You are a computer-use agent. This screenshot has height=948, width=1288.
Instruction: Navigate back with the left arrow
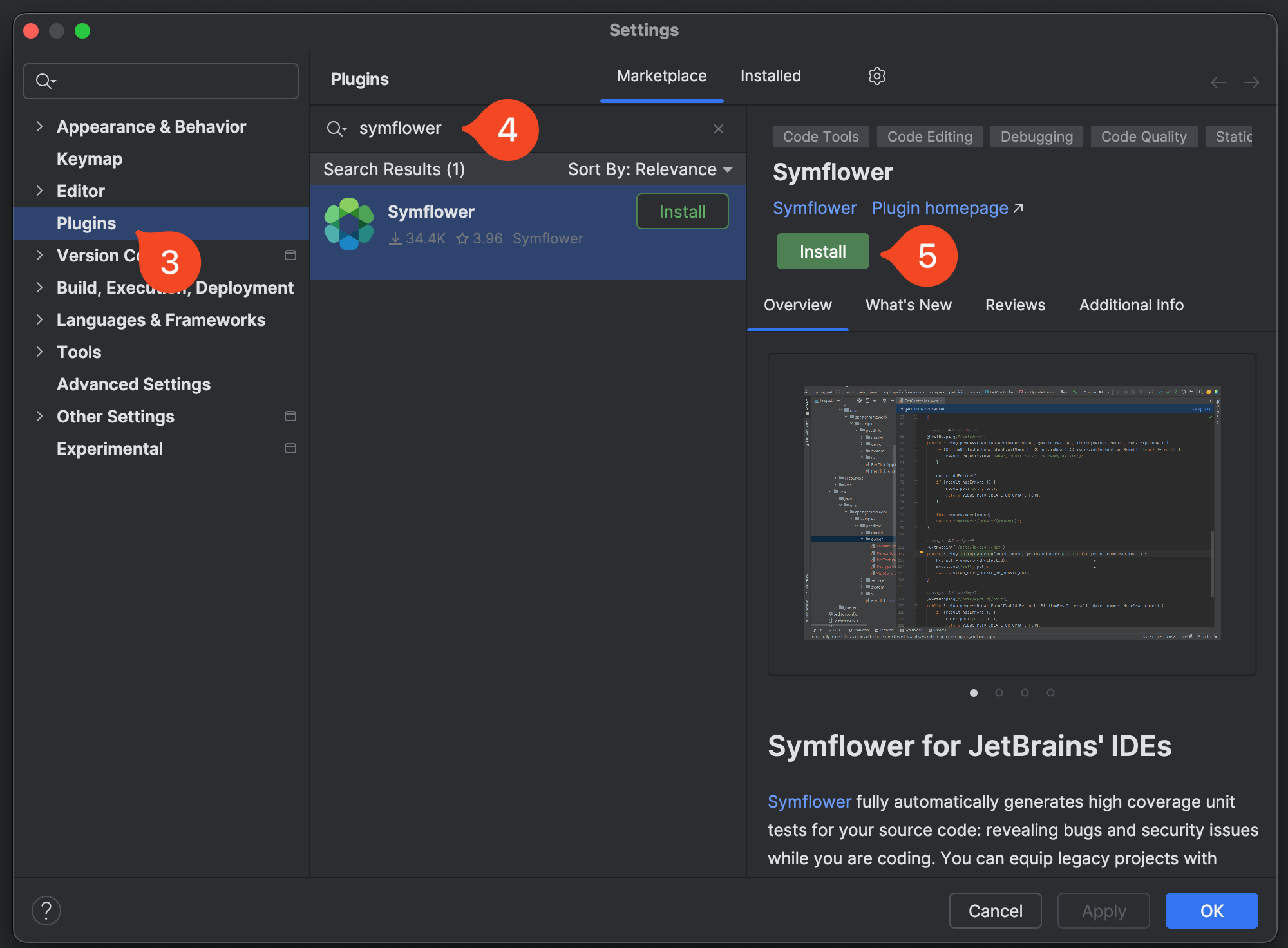click(x=1218, y=82)
